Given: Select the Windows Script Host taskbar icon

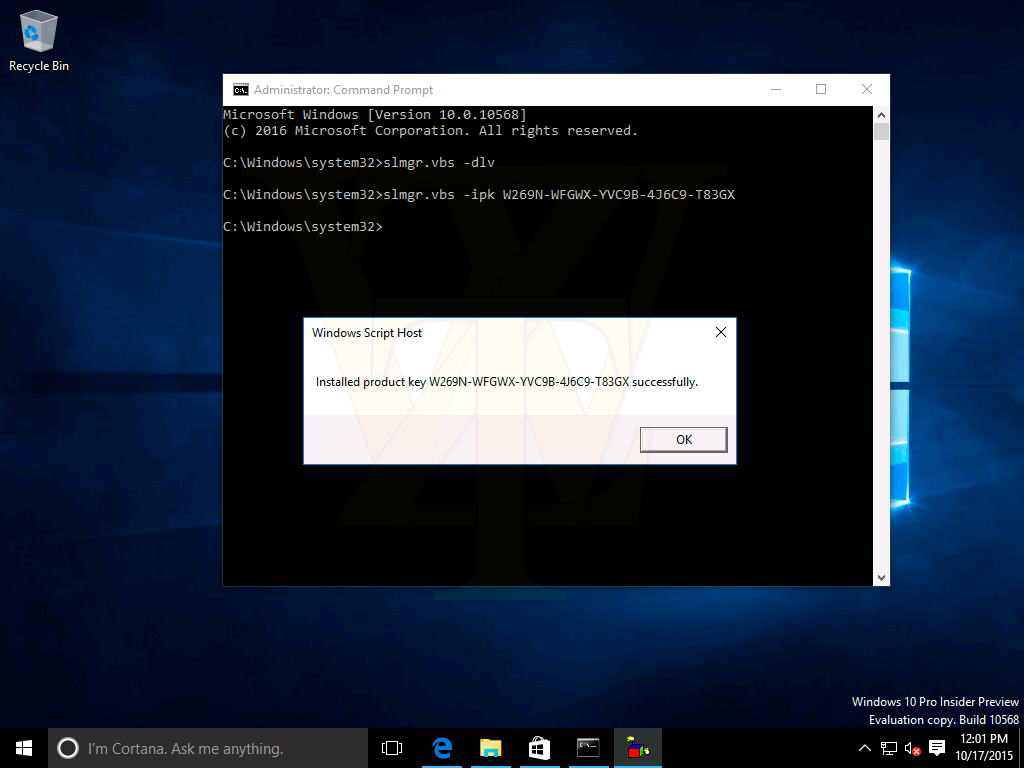Looking at the screenshot, I should click(x=637, y=747).
